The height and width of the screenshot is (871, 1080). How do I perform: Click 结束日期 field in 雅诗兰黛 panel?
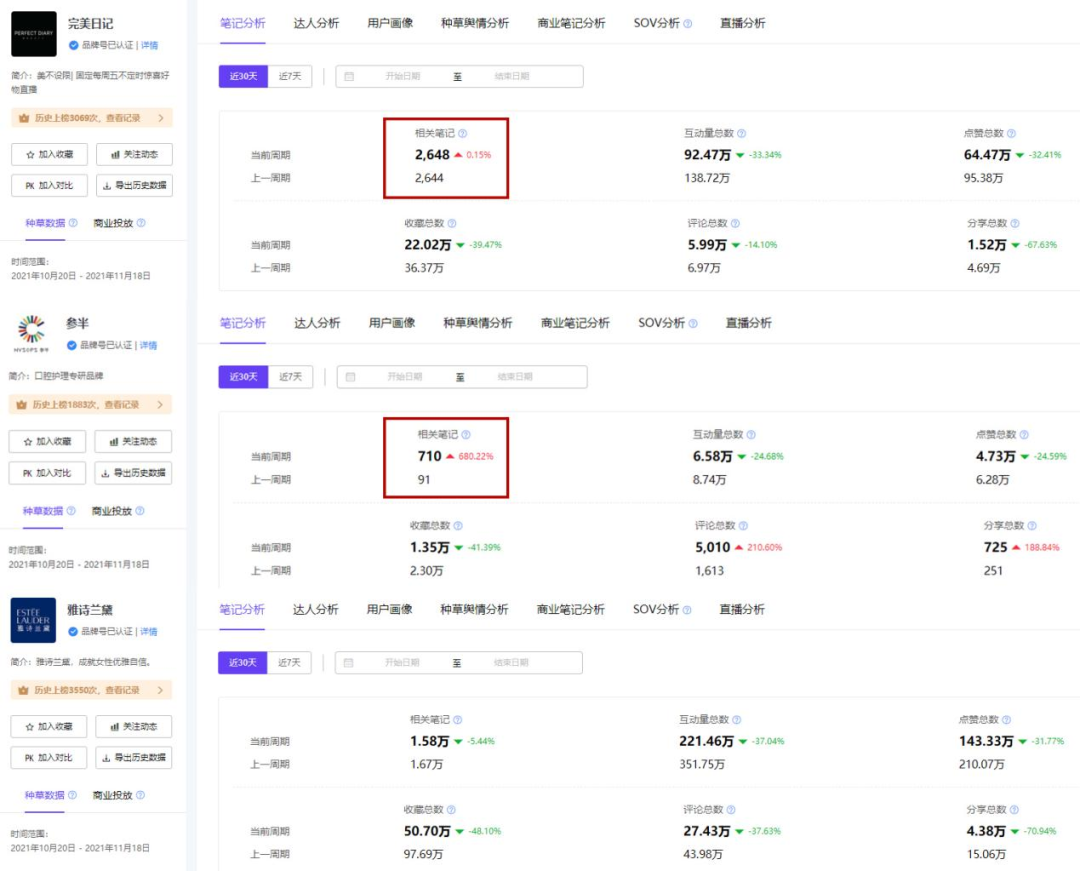click(x=511, y=662)
